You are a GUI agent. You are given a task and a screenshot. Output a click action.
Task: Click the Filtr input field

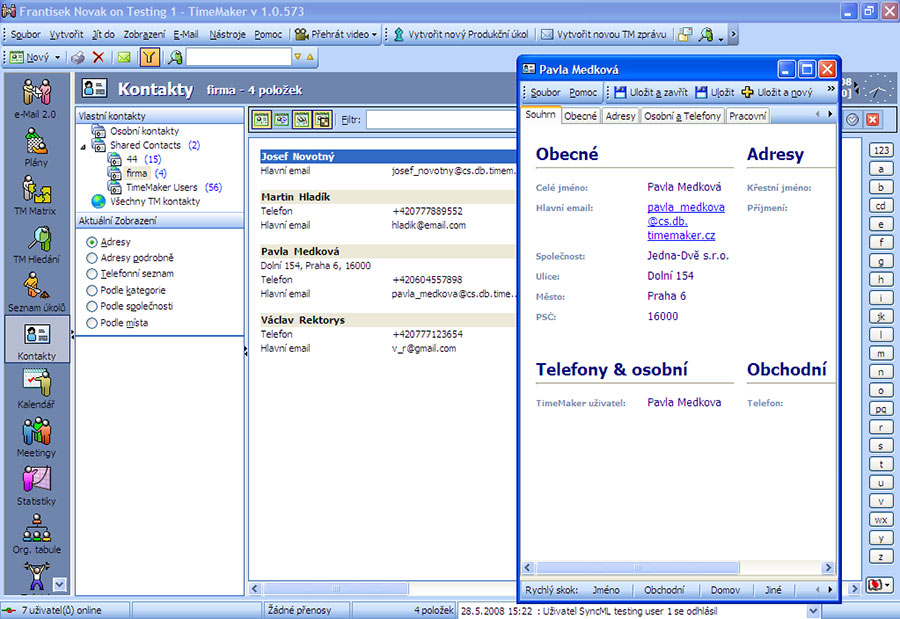coord(440,120)
